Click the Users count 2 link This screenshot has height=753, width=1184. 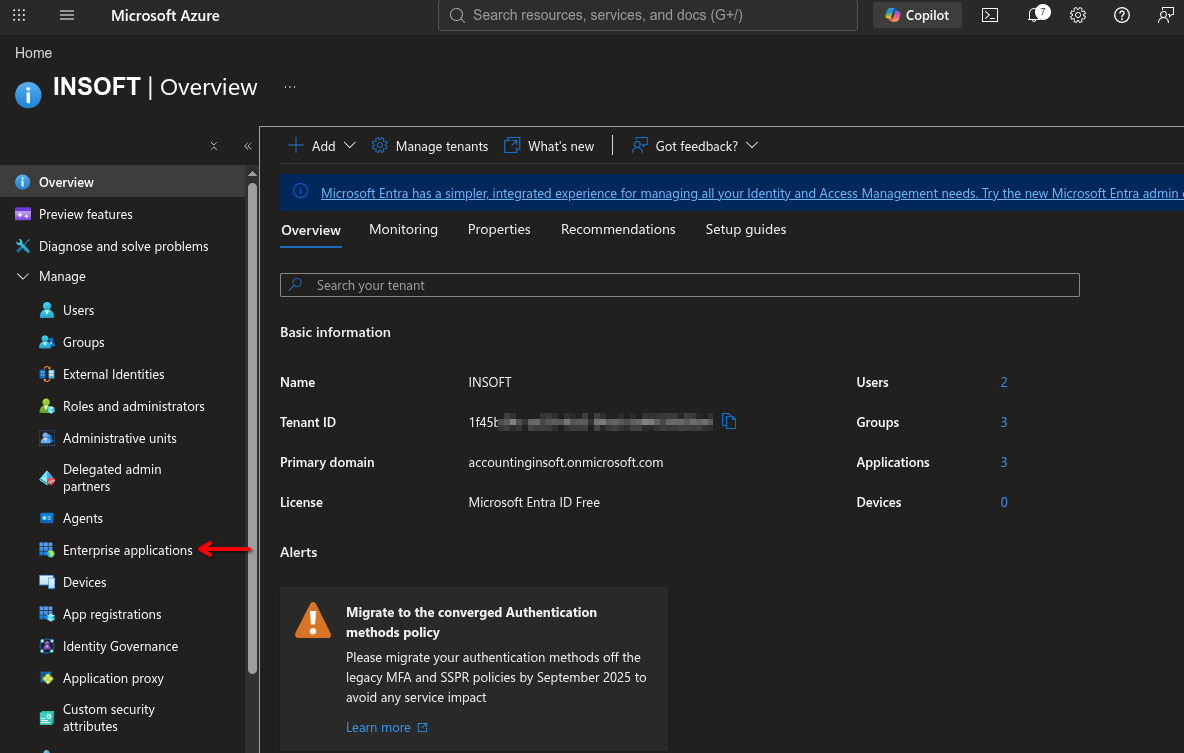1004,382
